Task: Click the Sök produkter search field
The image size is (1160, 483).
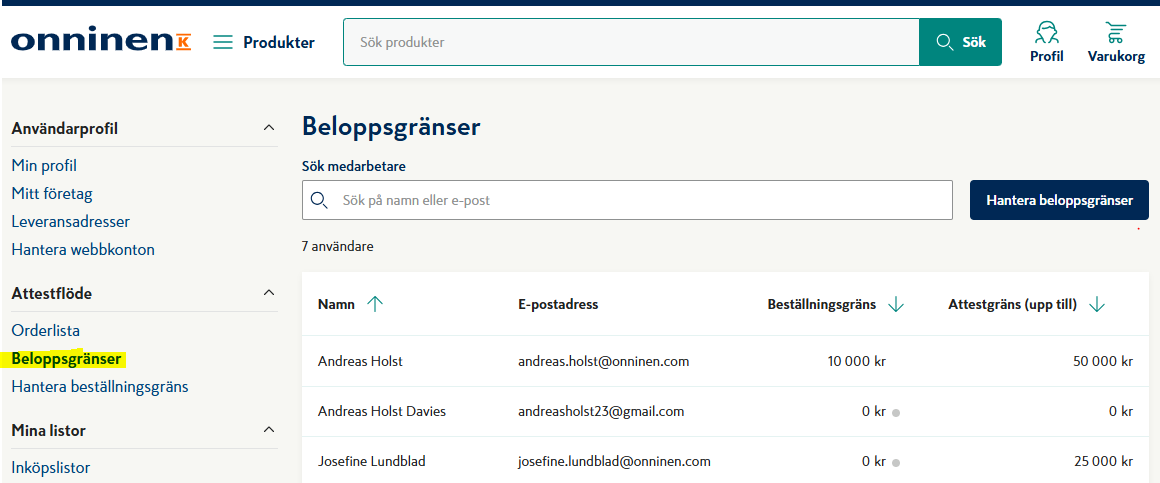Action: tap(631, 42)
